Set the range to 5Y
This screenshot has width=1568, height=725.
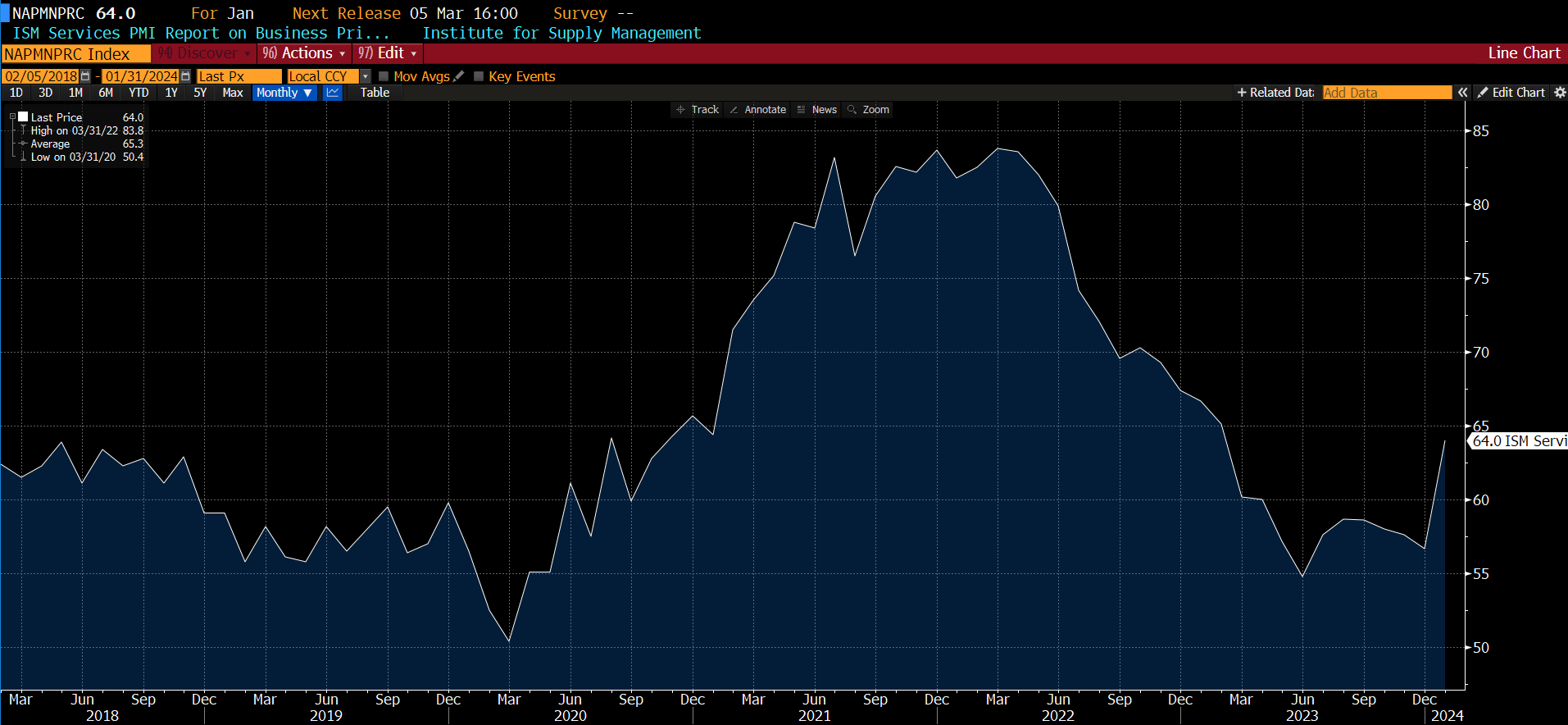[x=200, y=93]
